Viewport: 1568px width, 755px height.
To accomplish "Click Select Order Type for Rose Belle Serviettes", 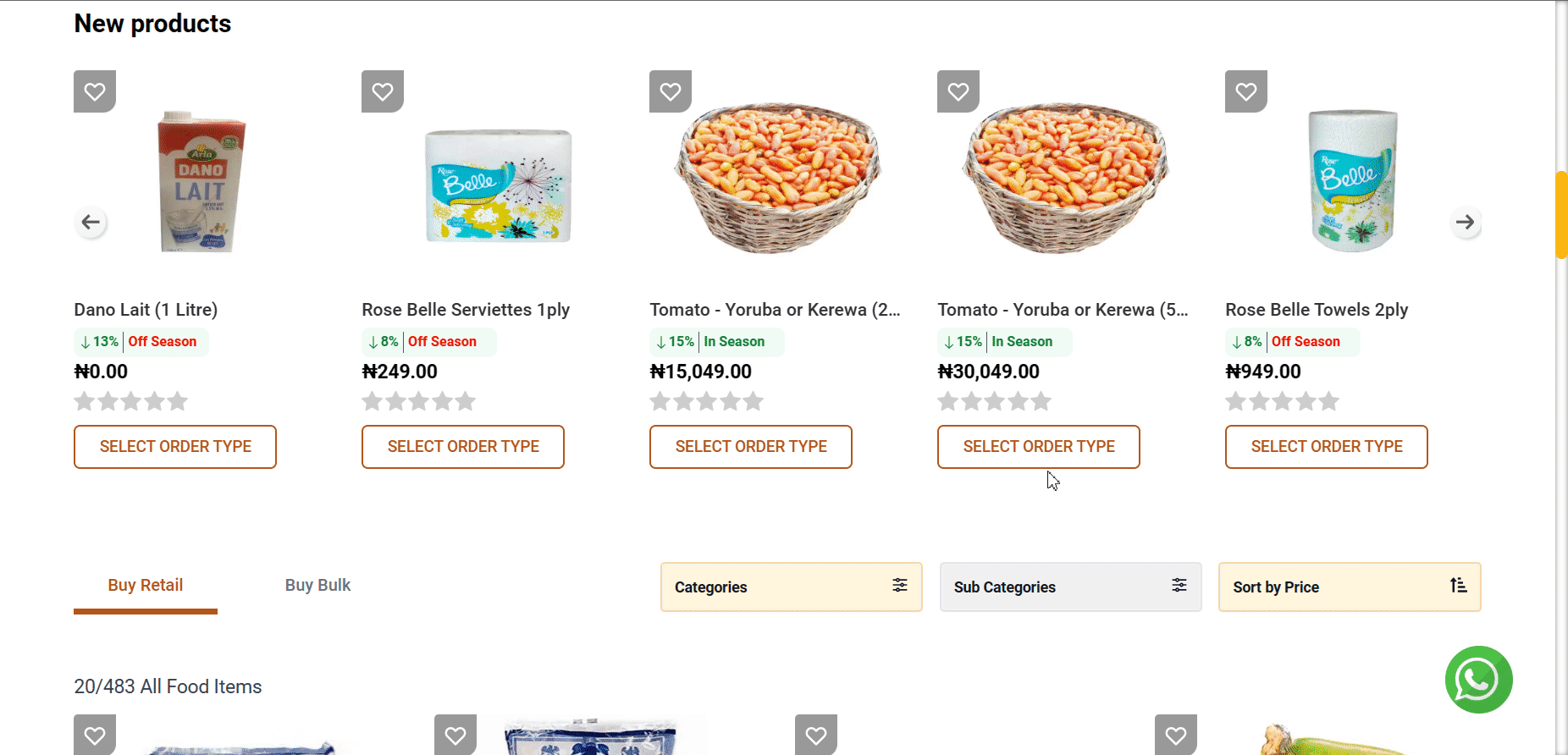I will (462, 446).
